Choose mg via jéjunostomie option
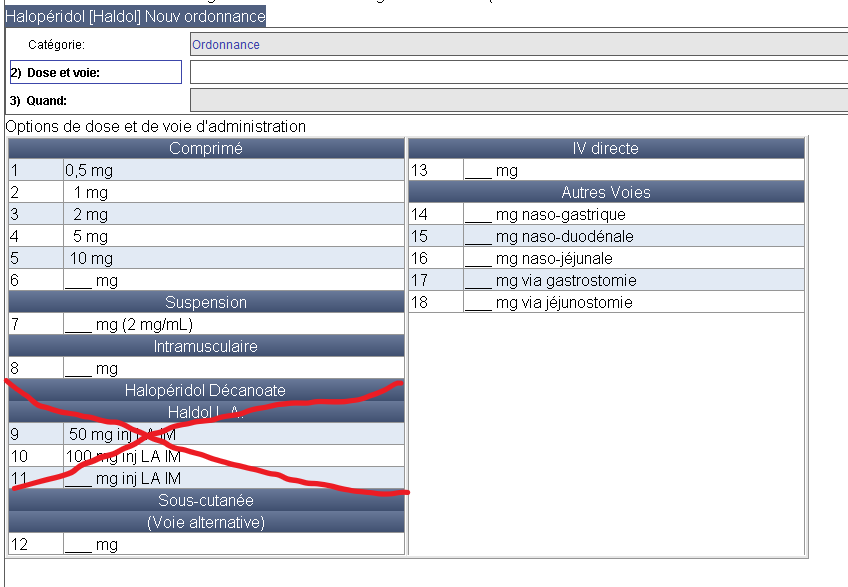 (x=549, y=302)
